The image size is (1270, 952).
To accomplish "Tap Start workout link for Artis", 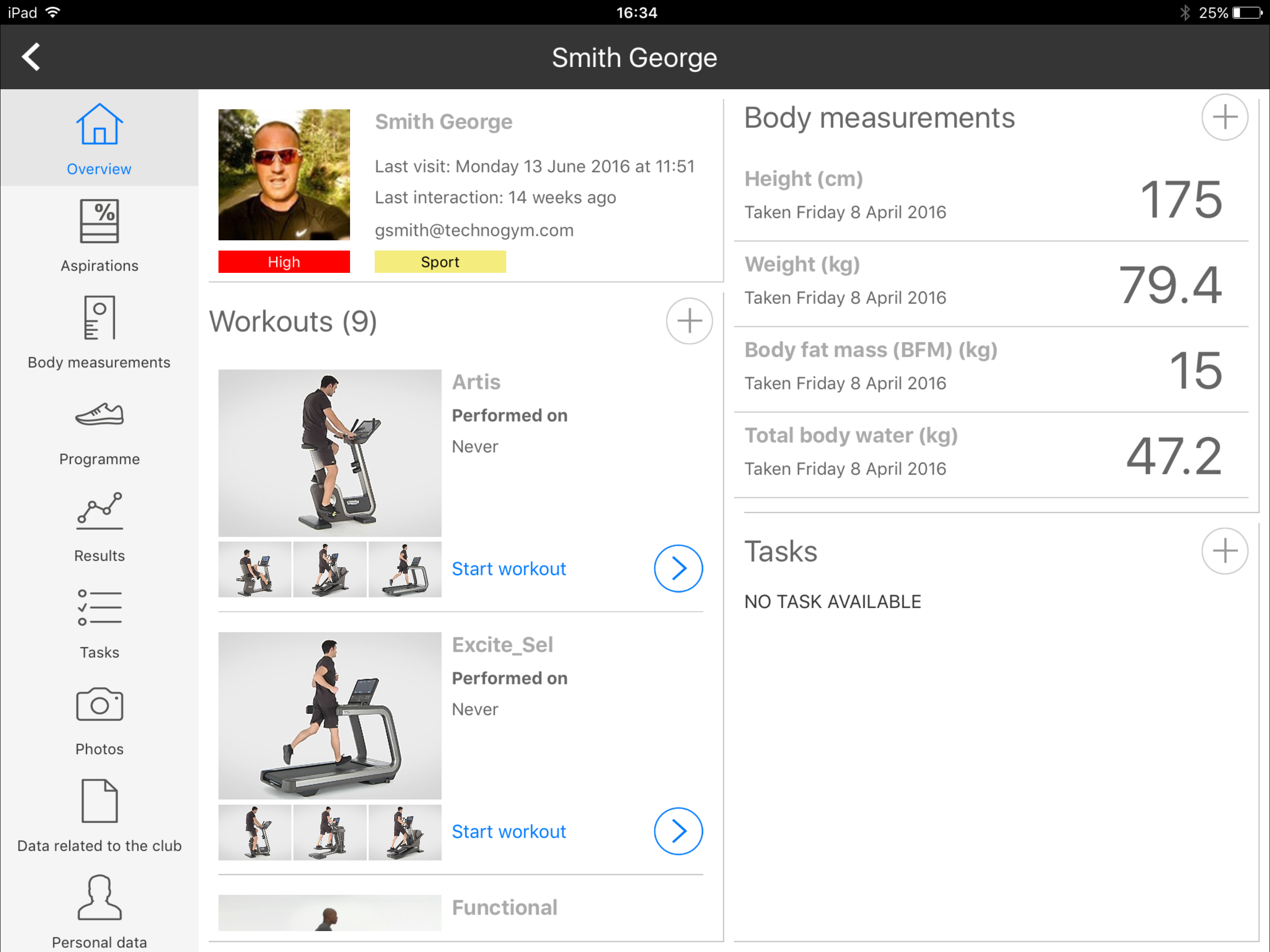I will click(509, 569).
